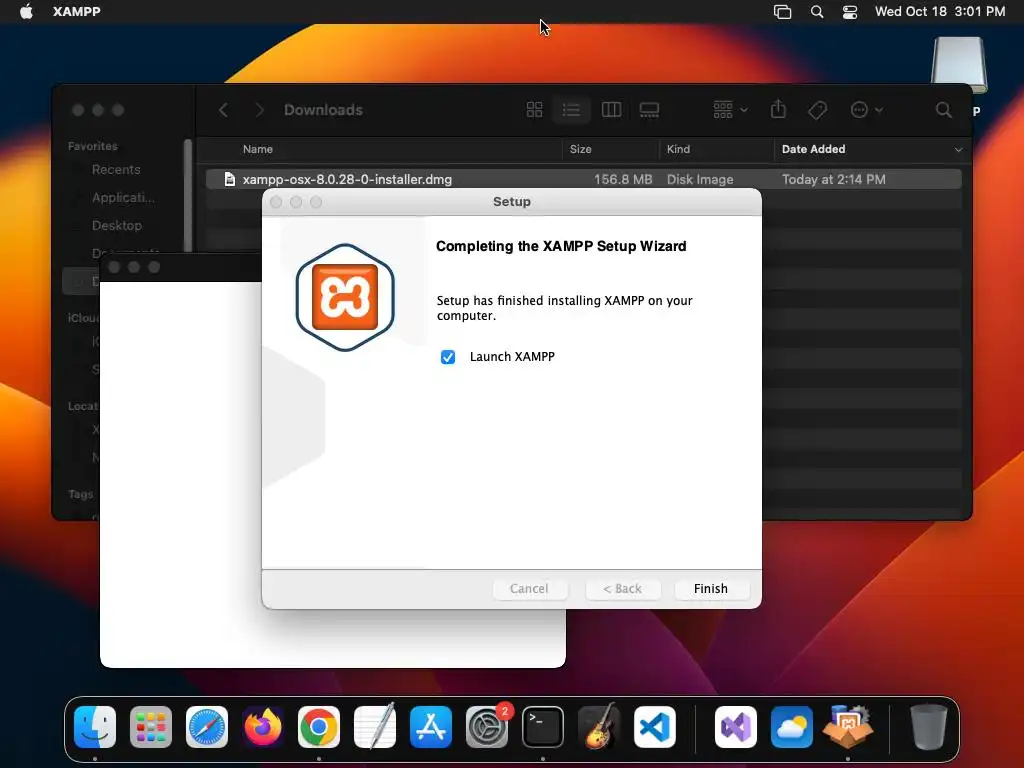Sort by Name column in Finder
Viewport: 1024px width, 768px height.
[x=257, y=149]
